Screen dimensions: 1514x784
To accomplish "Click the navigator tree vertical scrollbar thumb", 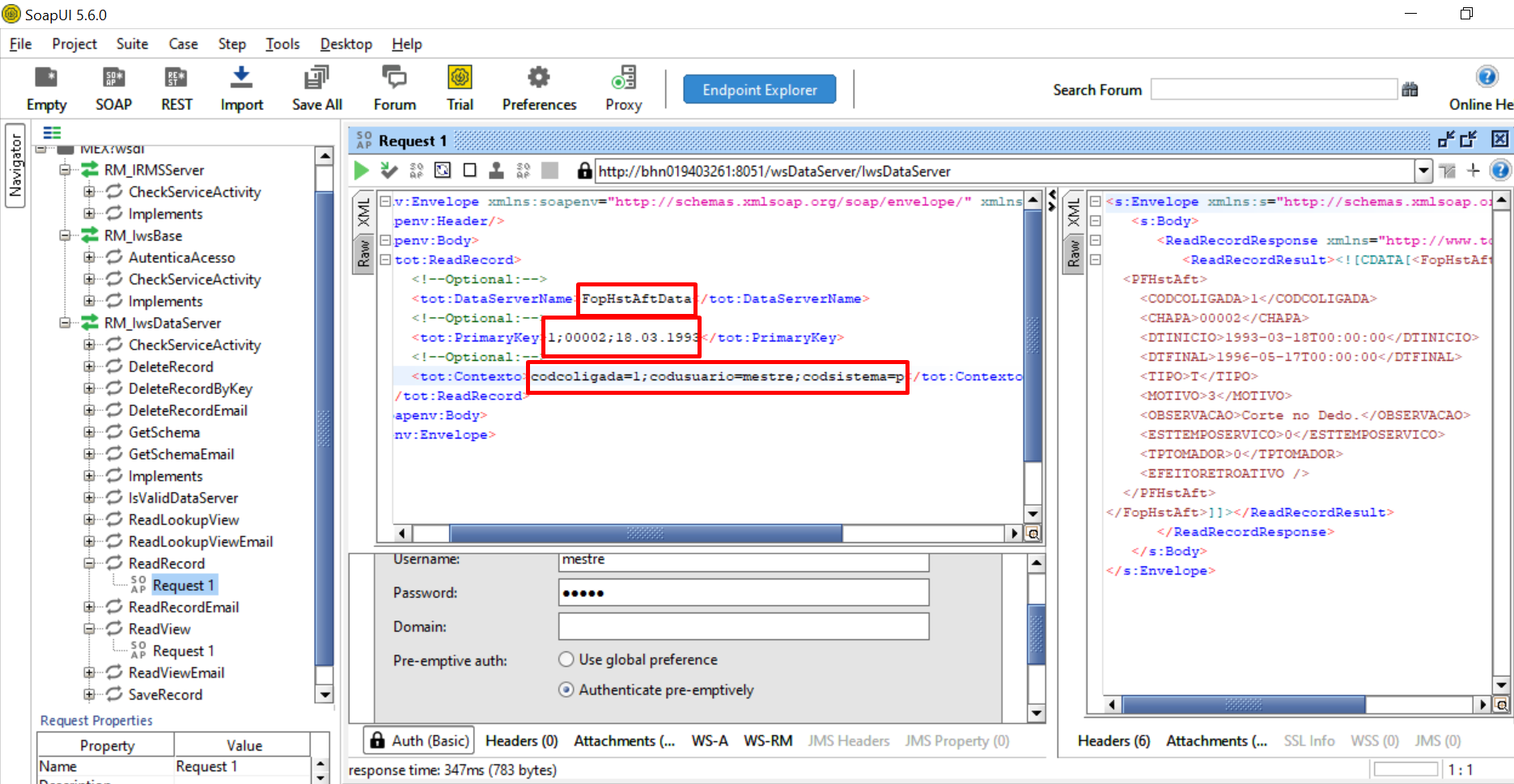I will pos(324,427).
